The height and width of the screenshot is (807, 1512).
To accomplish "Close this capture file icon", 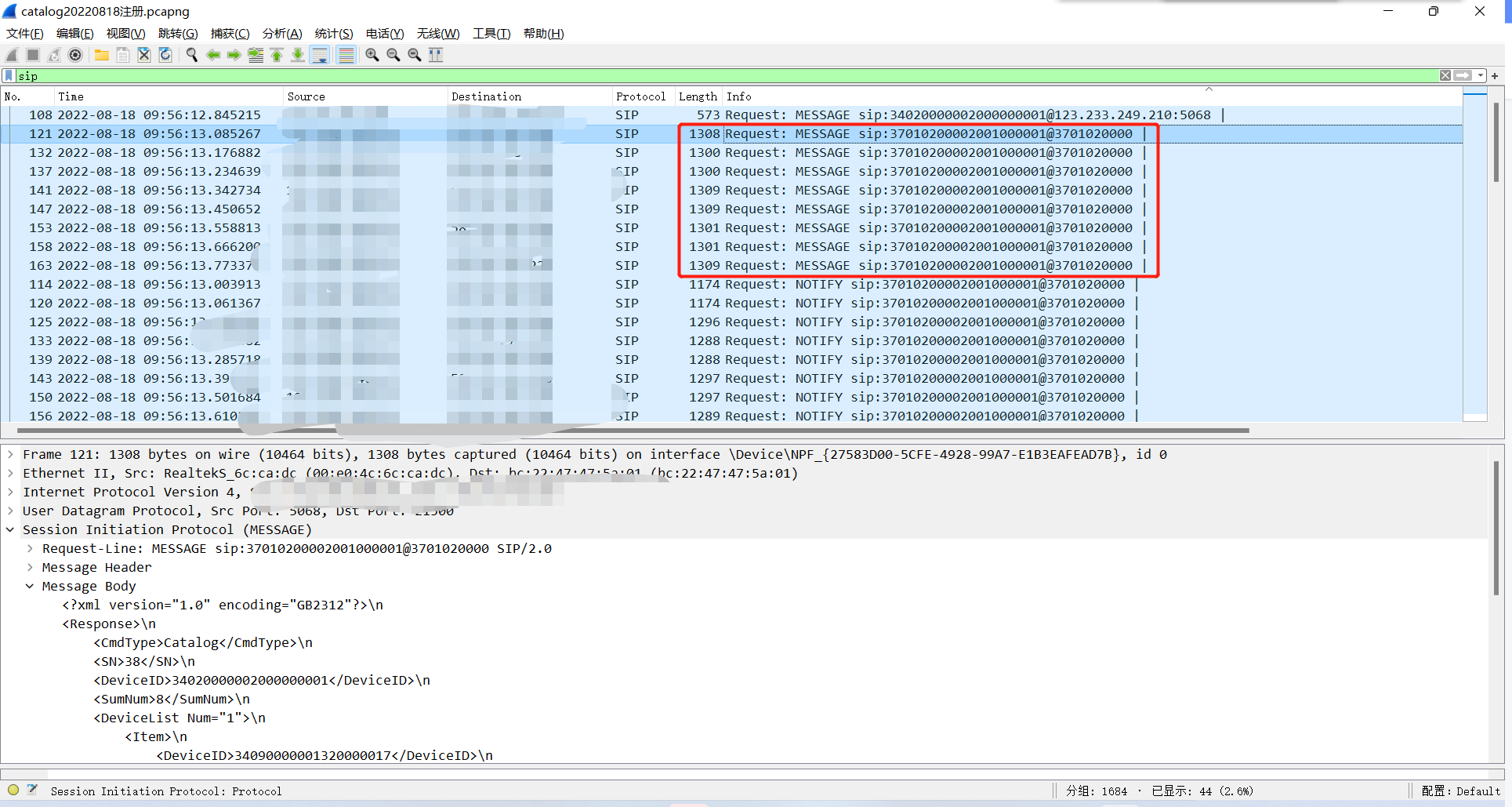I will coord(144,55).
